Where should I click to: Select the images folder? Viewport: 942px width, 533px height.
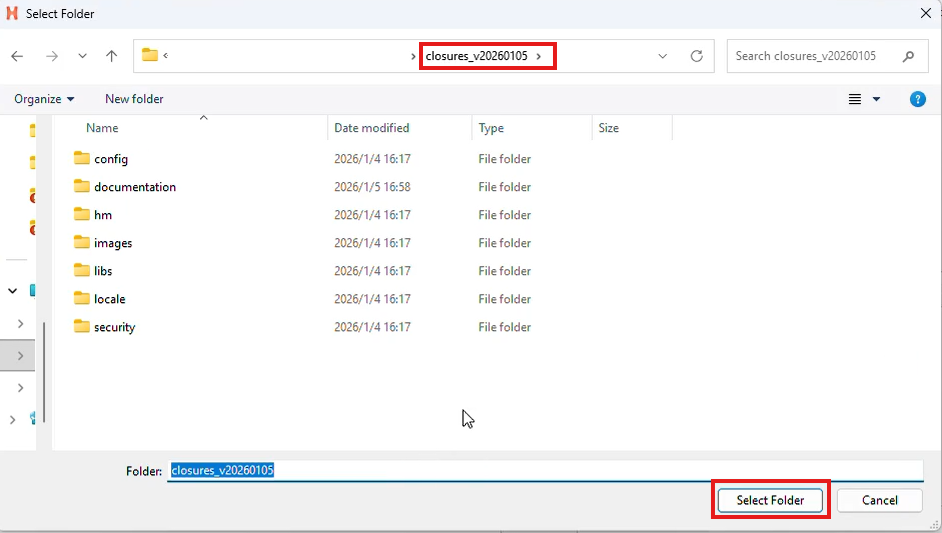[113, 243]
